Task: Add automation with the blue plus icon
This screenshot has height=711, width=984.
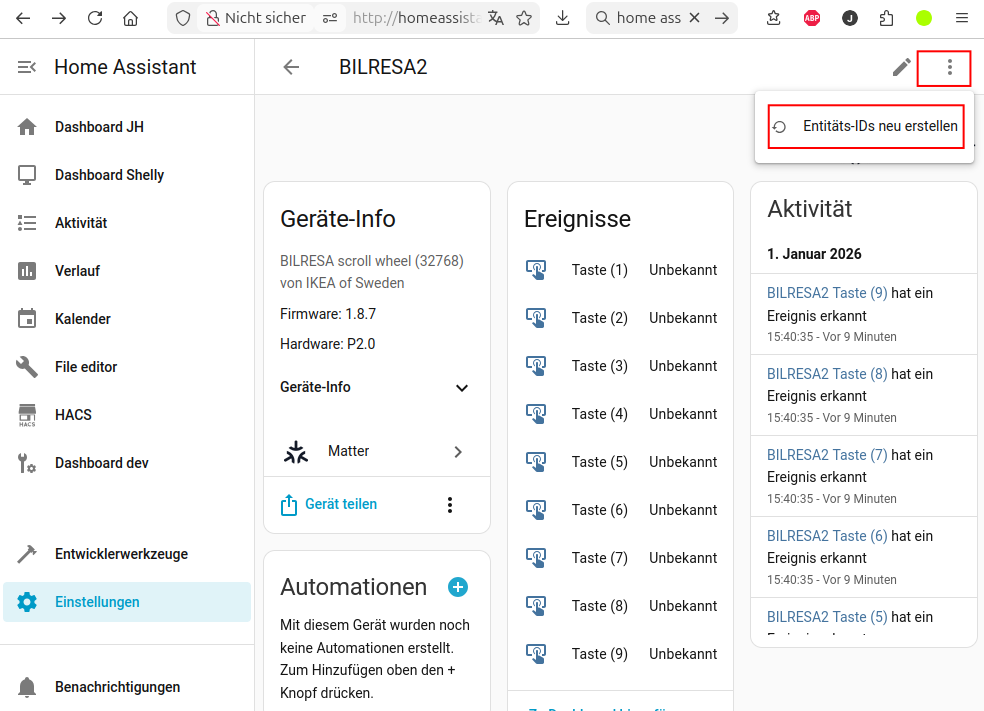Action: coord(458,587)
